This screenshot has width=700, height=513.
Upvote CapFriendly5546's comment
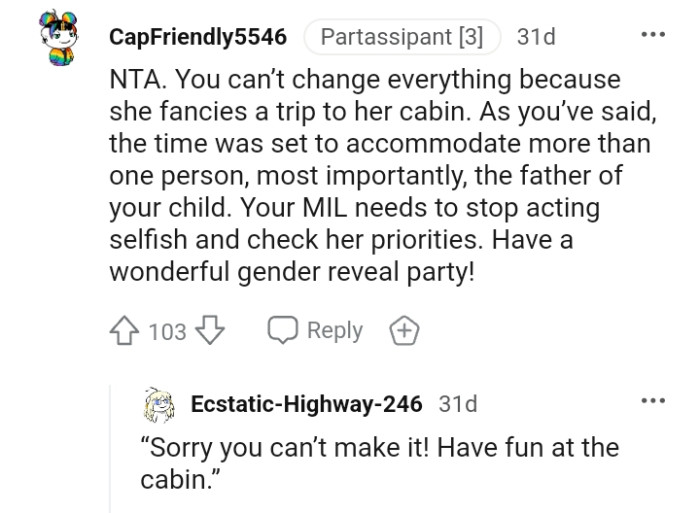click(126, 331)
